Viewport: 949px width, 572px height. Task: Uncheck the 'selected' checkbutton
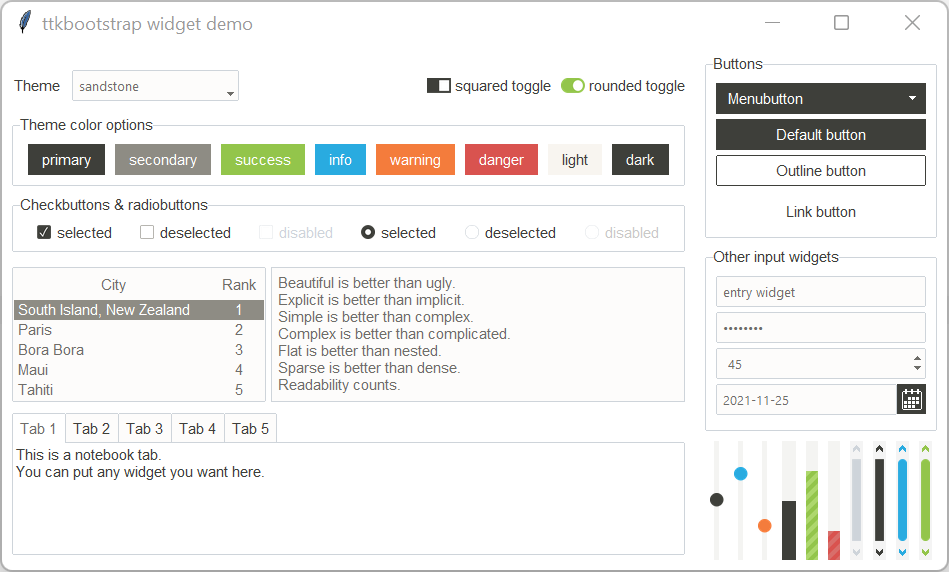click(x=44, y=232)
